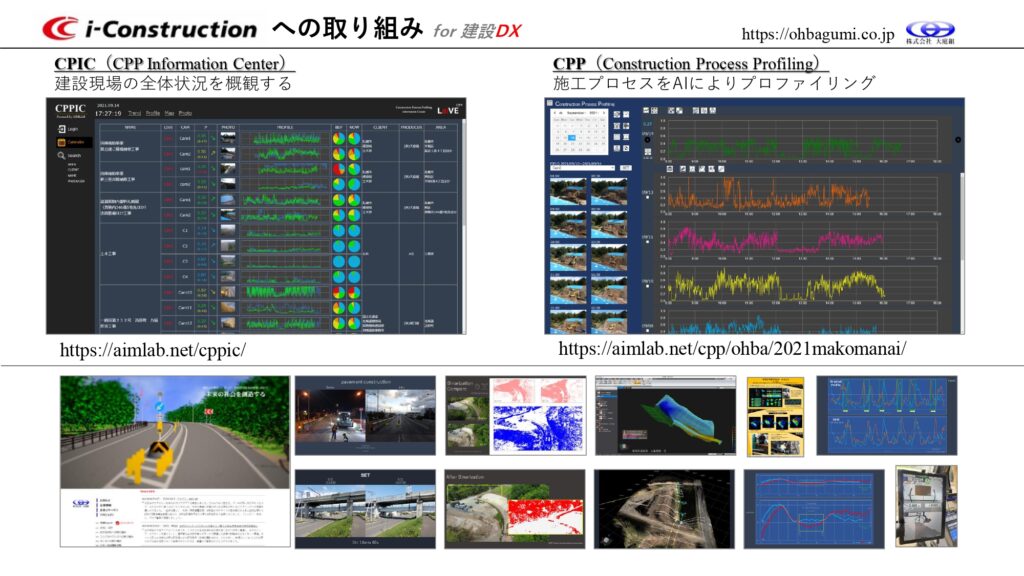Open the Binarization Compare blue-map thumbnail

click(516, 415)
